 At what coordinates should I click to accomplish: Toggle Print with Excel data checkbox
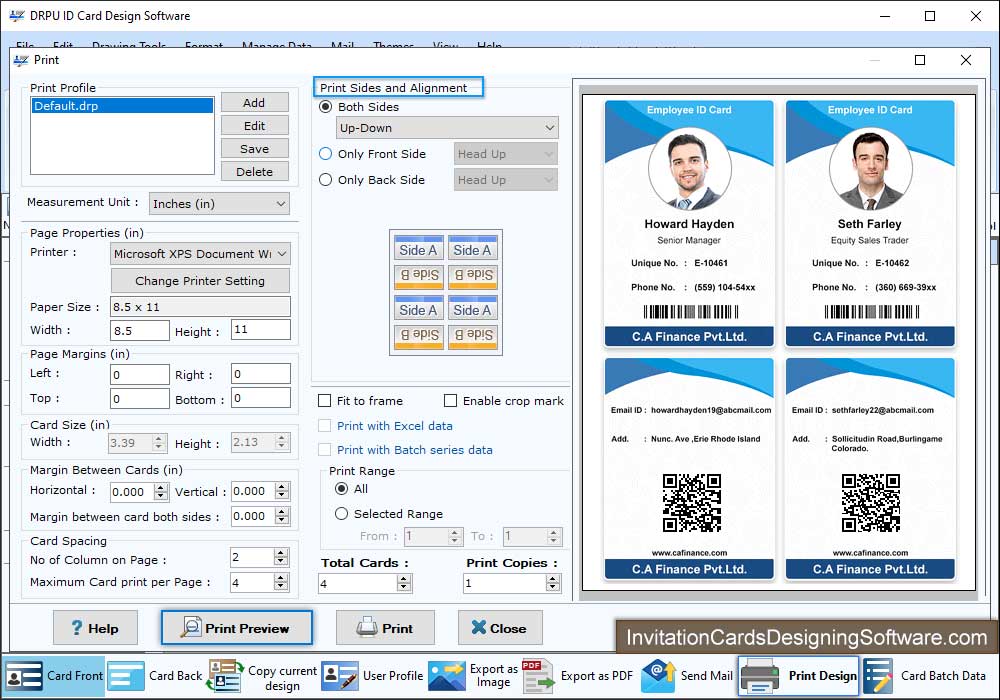click(325, 425)
